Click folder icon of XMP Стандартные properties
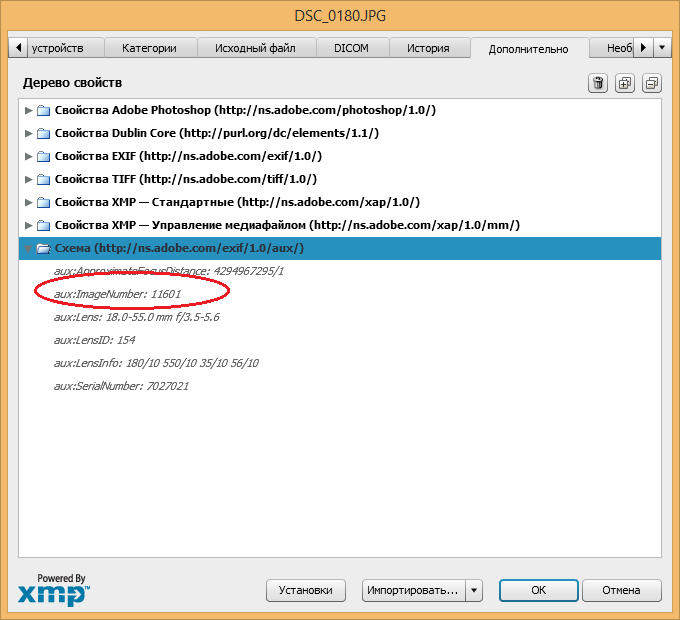This screenshot has width=680, height=620. pyautogui.click(x=43, y=202)
